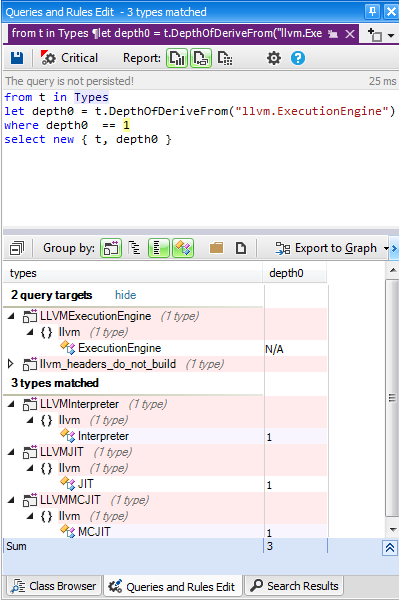Switch to Queries and Rules Edit tab
399x600 pixels.
point(172,587)
